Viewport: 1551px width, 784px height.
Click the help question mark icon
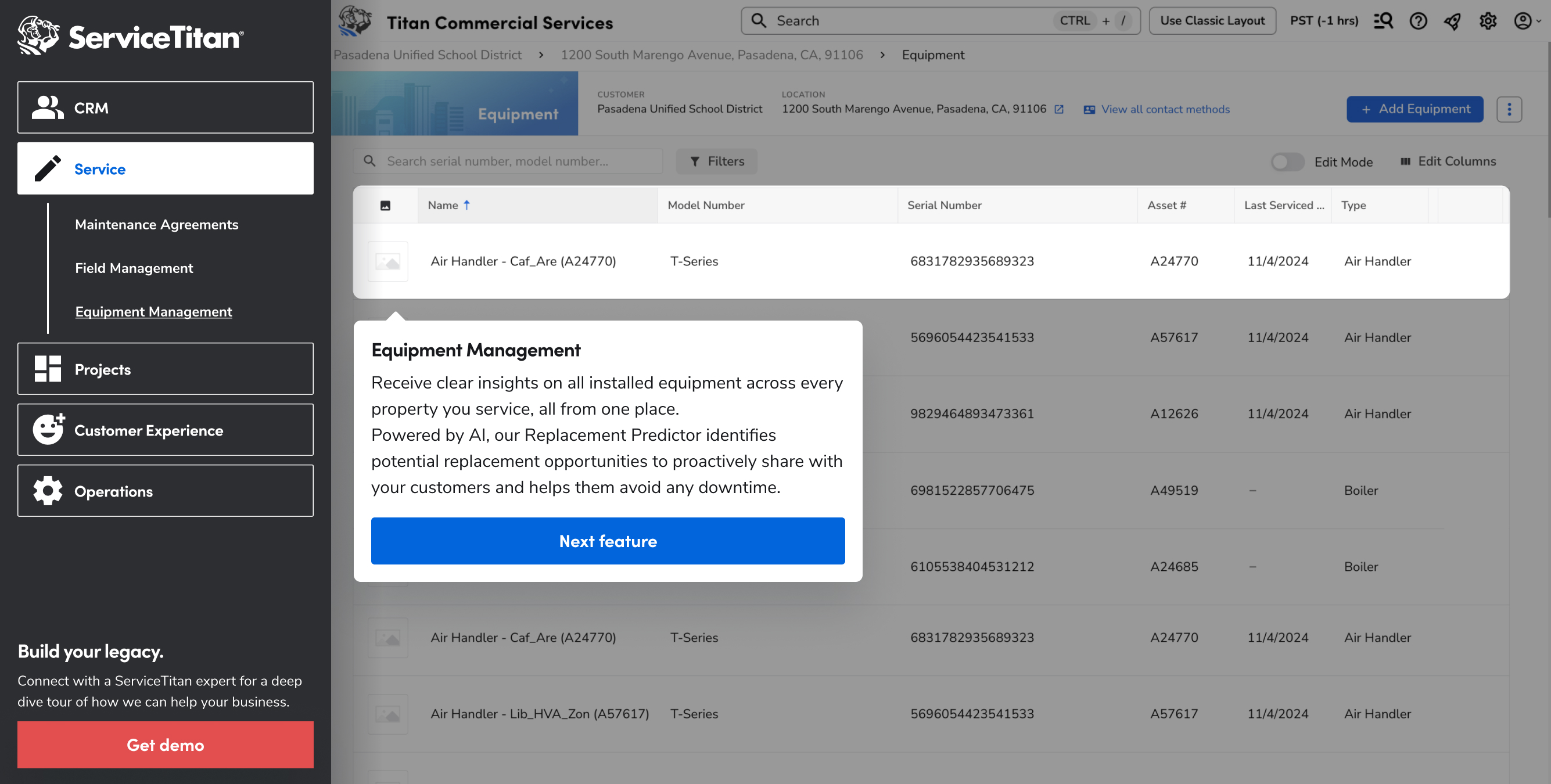[1418, 21]
